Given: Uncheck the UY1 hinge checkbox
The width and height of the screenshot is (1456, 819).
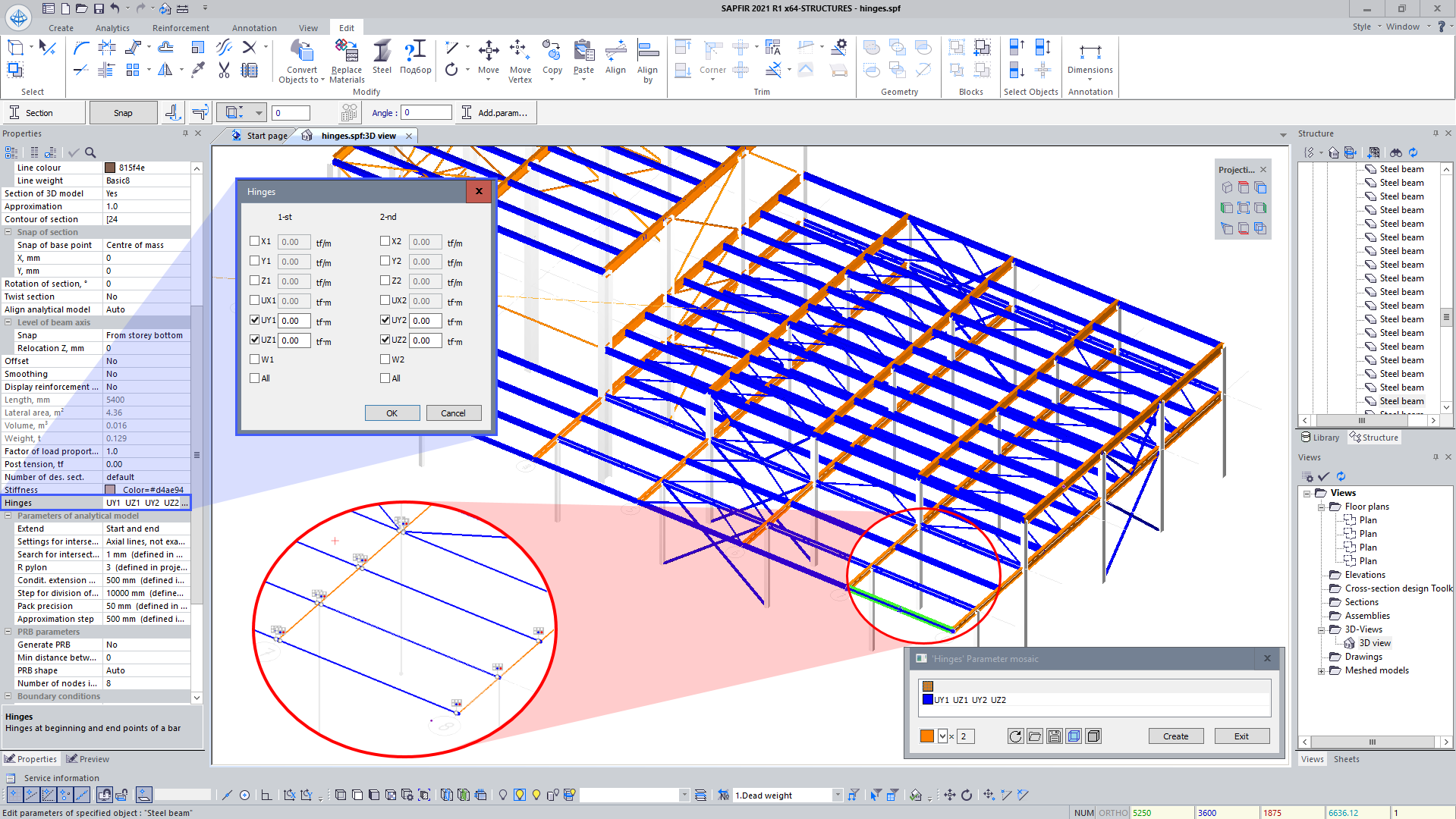Looking at the screenshot, I should pos(255,320).
